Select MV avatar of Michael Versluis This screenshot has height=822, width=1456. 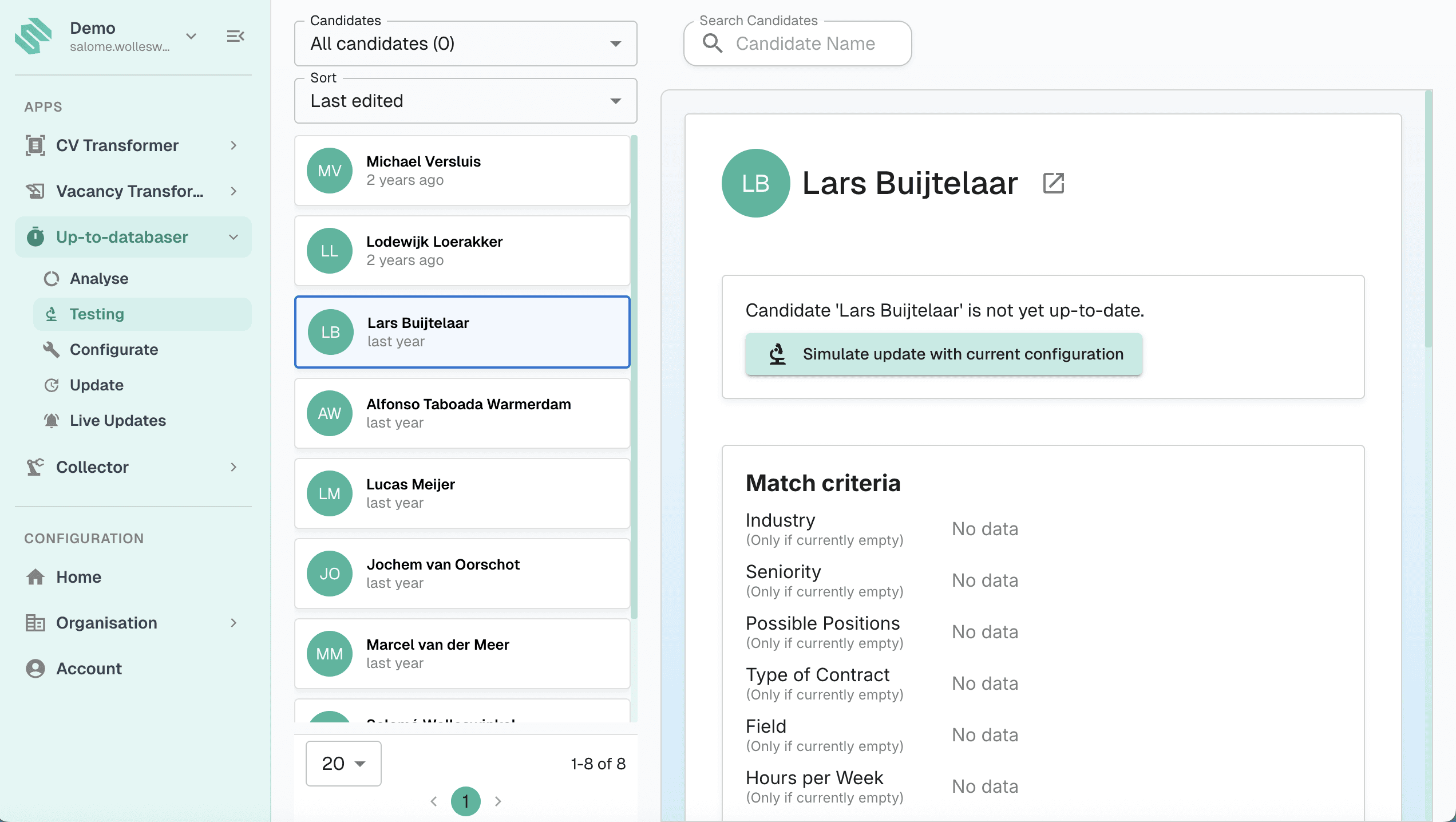click(x=330, y=171)
